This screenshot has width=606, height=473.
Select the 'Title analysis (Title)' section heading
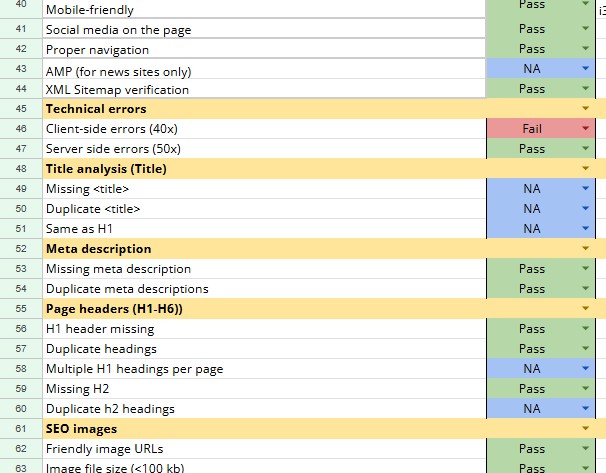(106, 169)
